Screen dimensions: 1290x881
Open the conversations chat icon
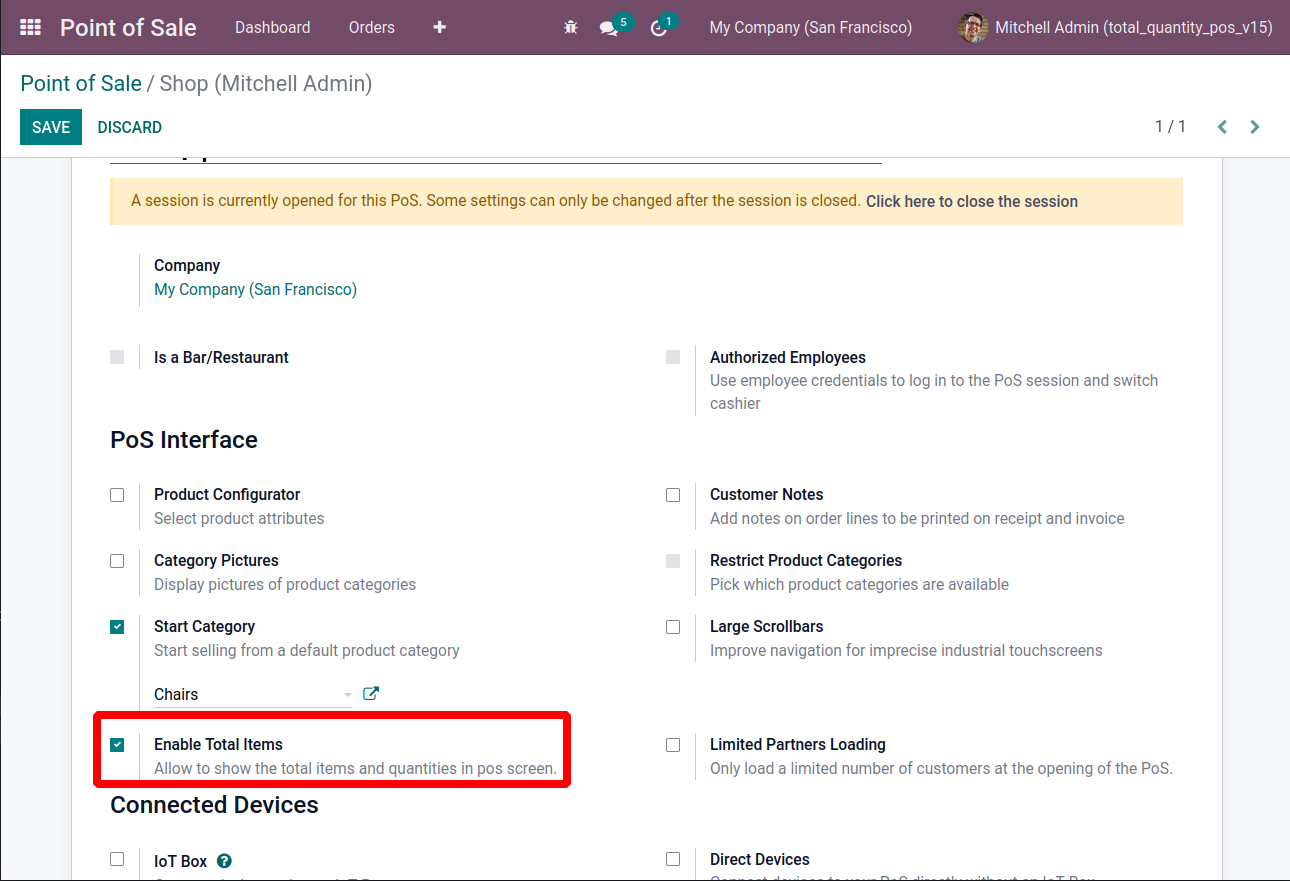tap(609, 28)
